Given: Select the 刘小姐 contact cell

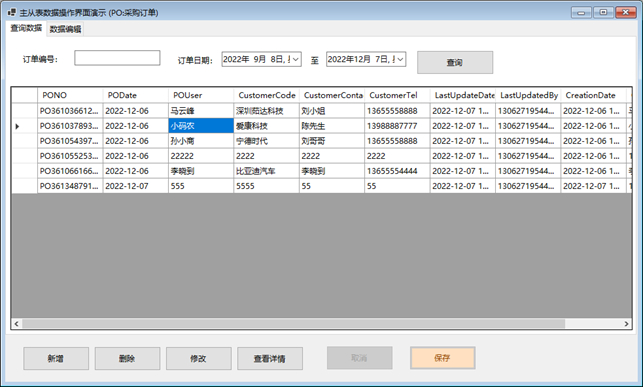Looking at the screenshot, I should (332, 111).
